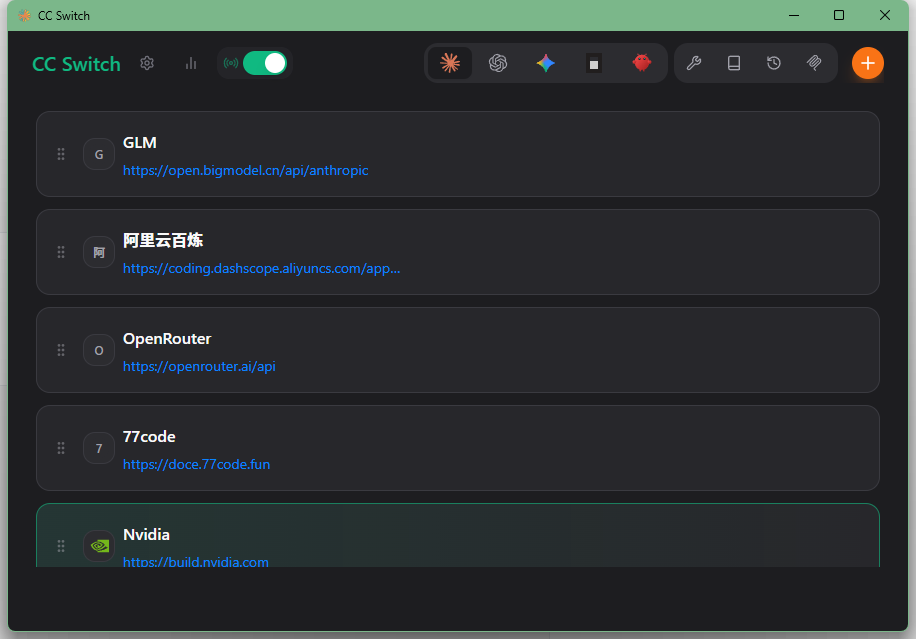Select the Nvidia provider card

coord(500,537)
